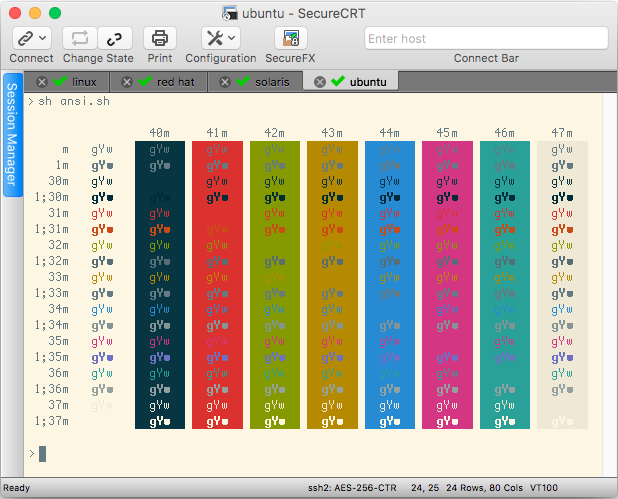This screenshot has height=499, width=618.
Task: Click the macOS green zoom window button
Action: pos(55,13)
